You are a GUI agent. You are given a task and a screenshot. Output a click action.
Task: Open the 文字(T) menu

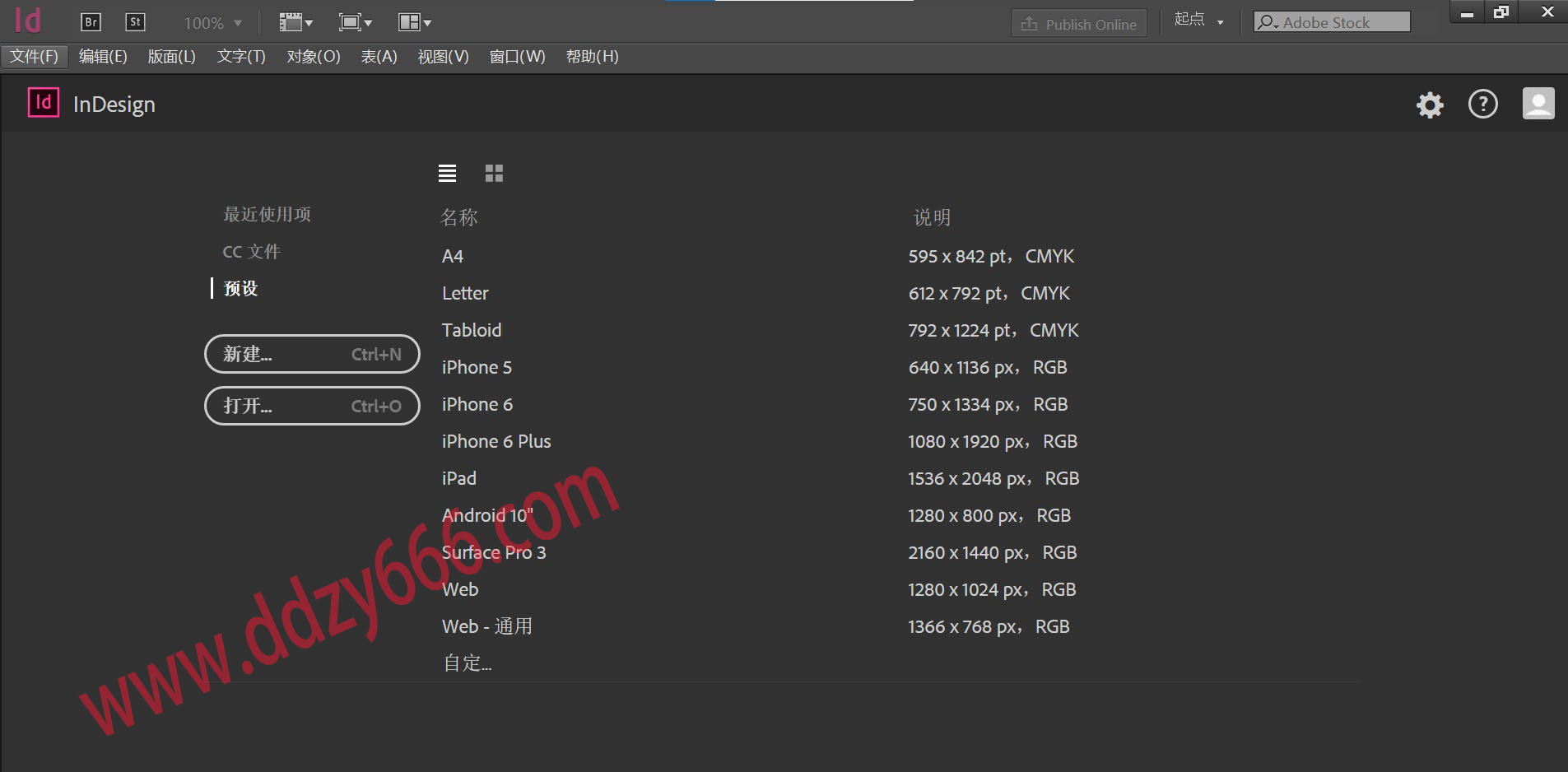pos(241,56)
